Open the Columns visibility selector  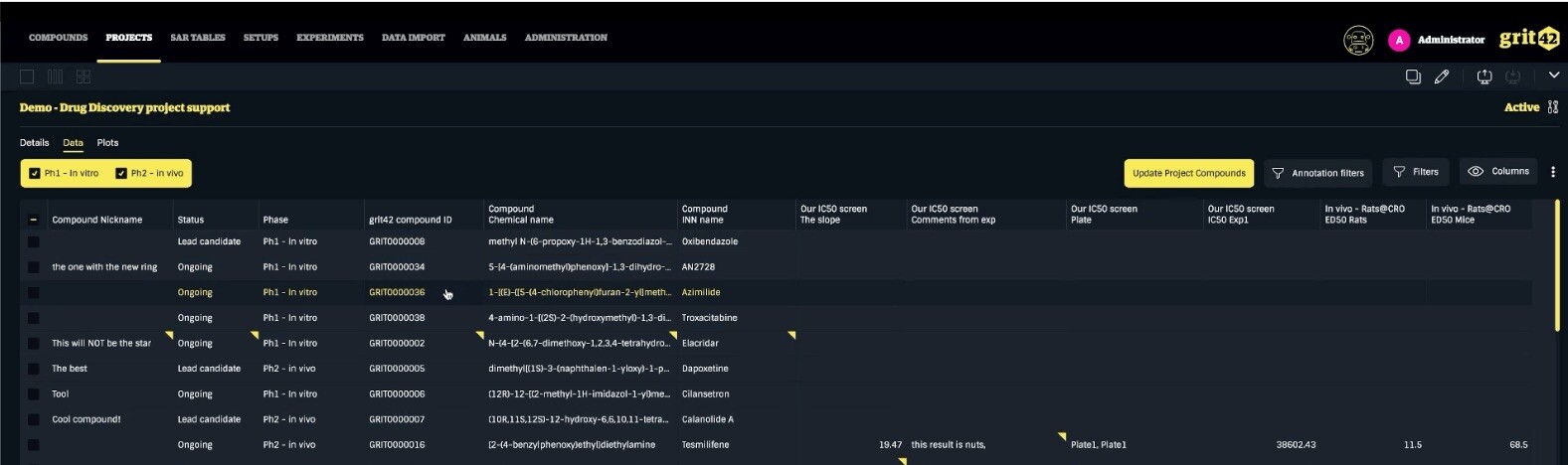click(x=1498, y=172)
